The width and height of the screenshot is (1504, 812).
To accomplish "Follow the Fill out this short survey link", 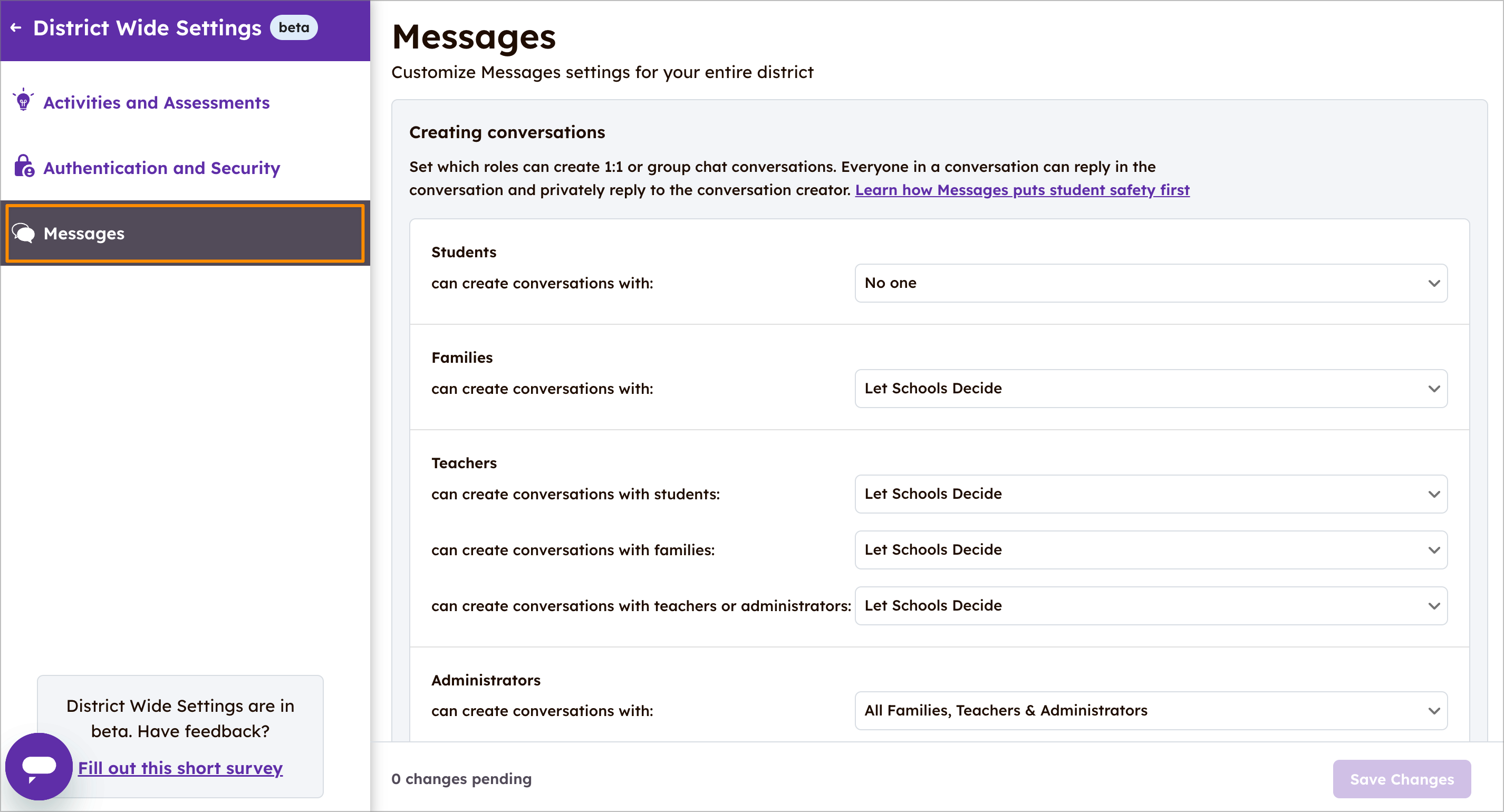I will click(180, 768).
